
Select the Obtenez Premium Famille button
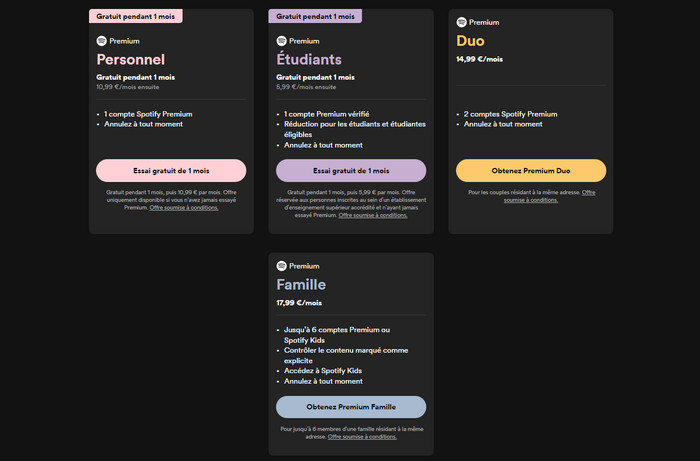[351, 407]
